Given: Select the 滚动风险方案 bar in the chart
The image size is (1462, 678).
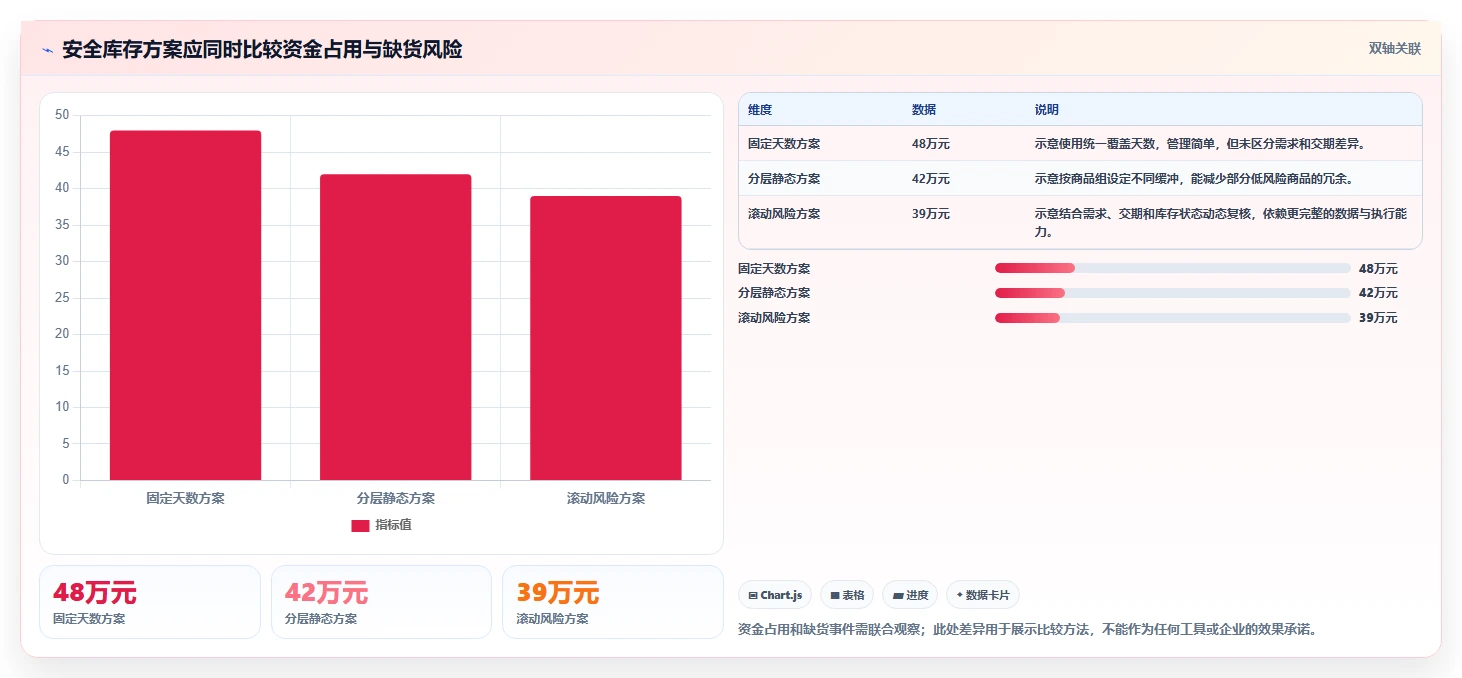Looking at the screenshot, I should (x=606, y=338).
